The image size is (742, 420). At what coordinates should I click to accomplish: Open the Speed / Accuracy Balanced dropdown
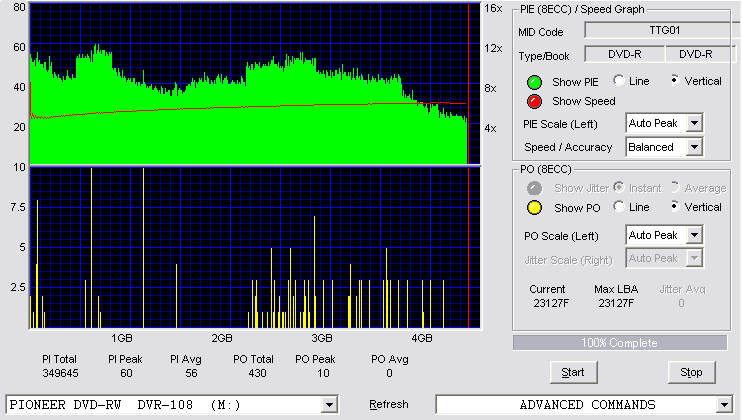(x=694, y=147)
